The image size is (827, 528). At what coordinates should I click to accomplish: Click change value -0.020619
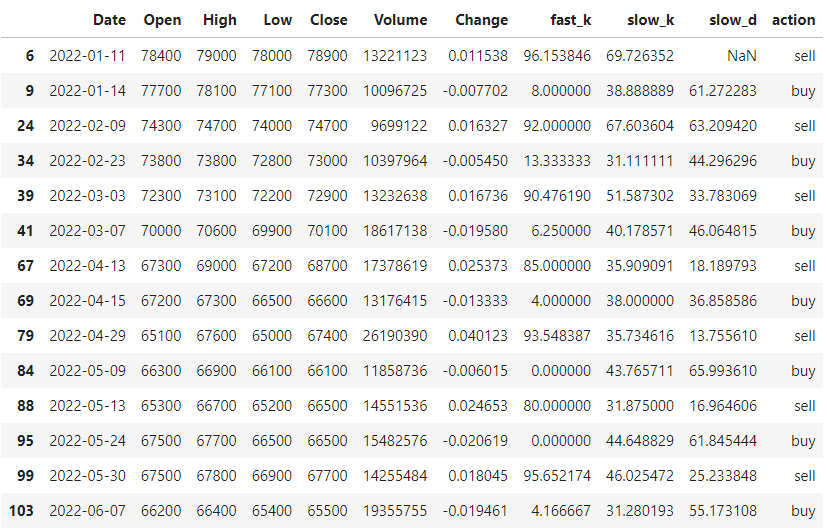tap(475, 440)
